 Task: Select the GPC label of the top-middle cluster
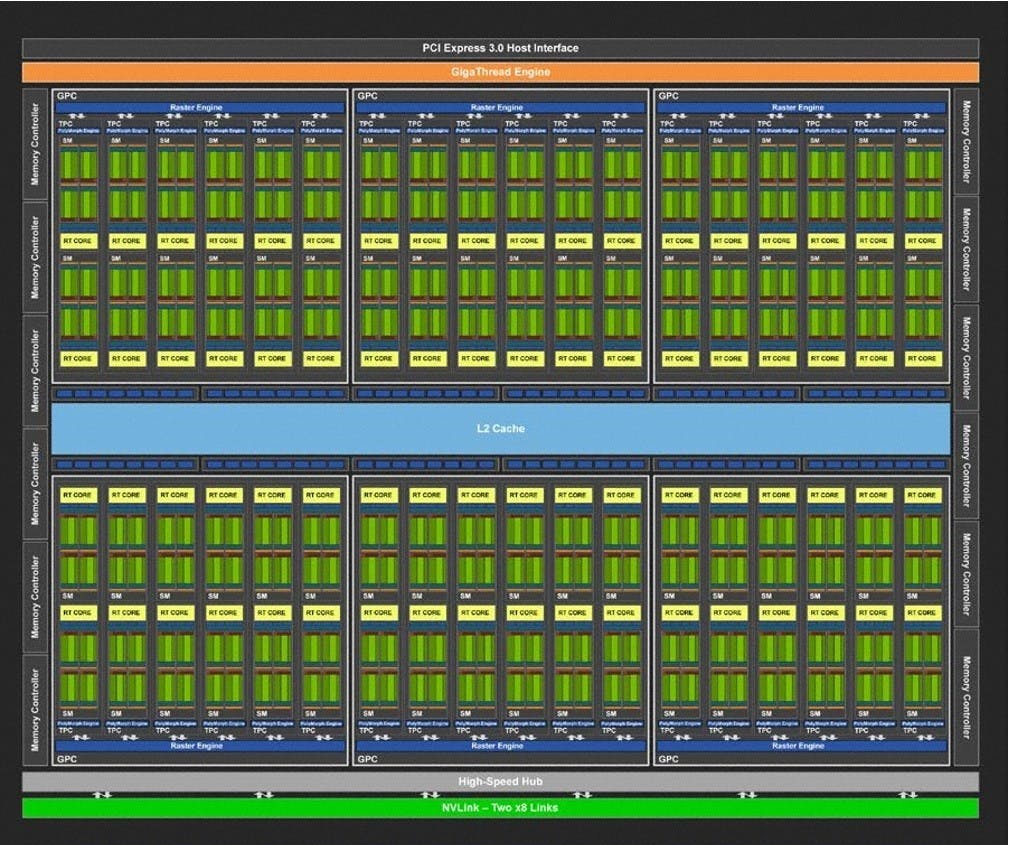coord(367,96)
